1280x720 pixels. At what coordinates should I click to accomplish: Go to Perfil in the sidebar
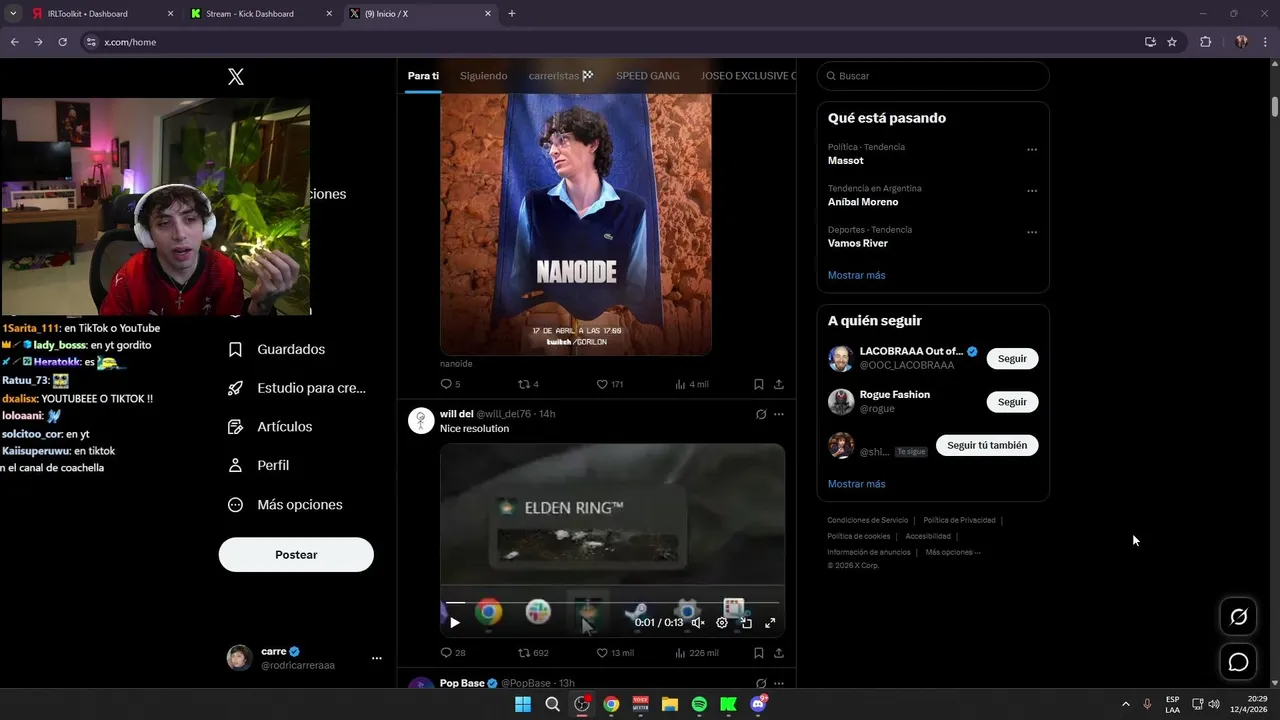[x=258, y=465]
